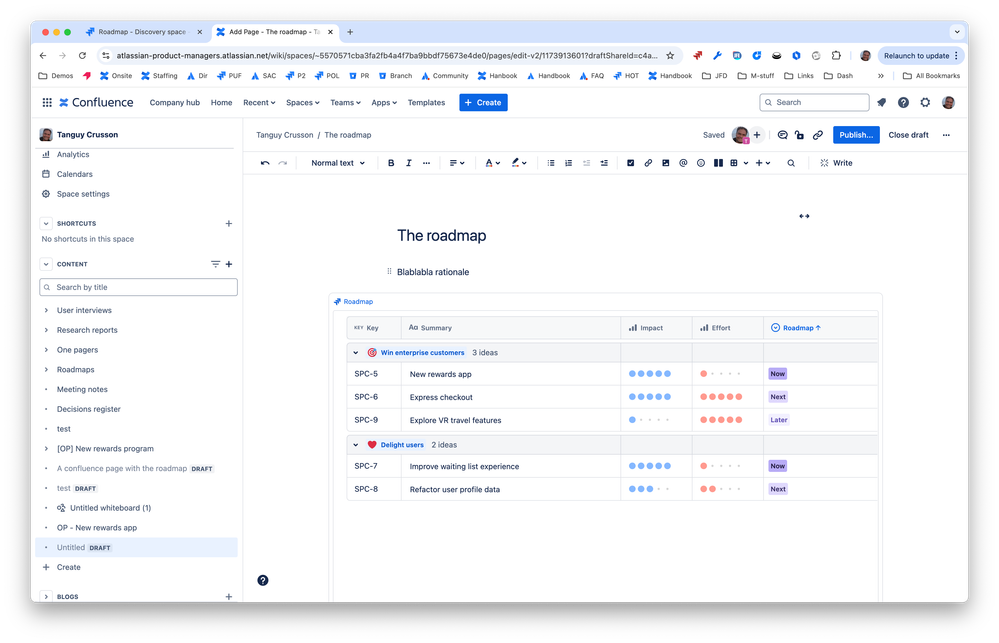Toggle italic formatting
Image resolution: width=999 pixels, height=643 pixels.
pyautogui.click(x=409, y=163)
